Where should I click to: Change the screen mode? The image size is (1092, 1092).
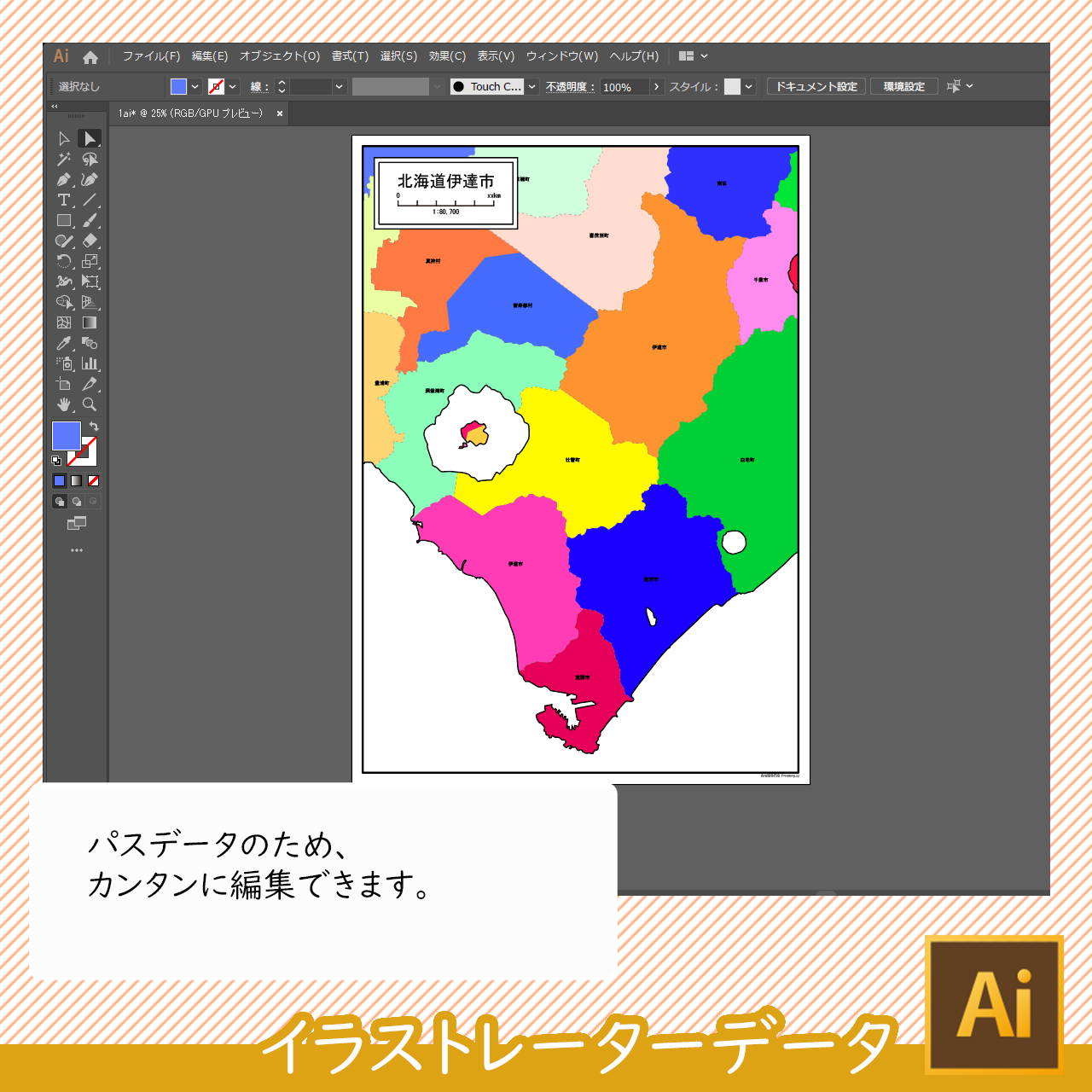(x=77, y=523)
